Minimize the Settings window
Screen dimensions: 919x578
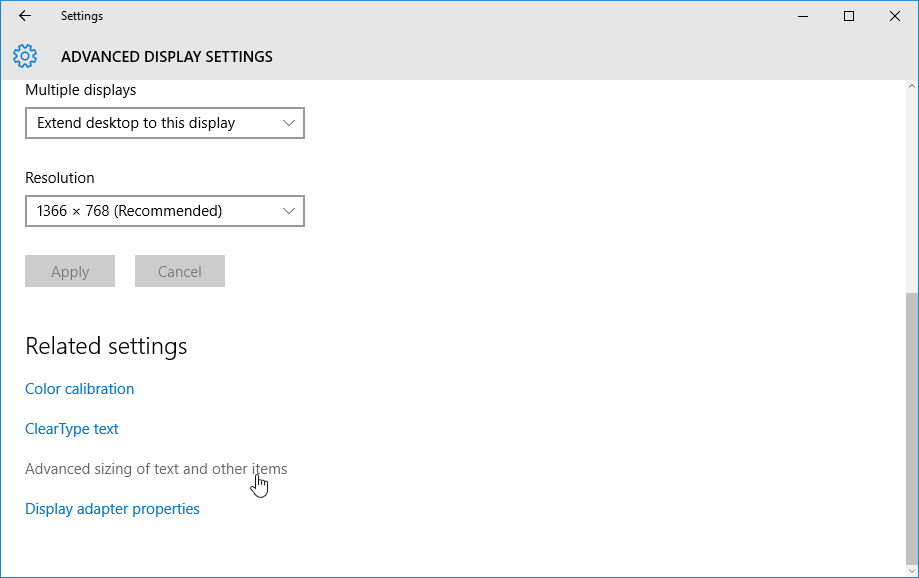803,16
